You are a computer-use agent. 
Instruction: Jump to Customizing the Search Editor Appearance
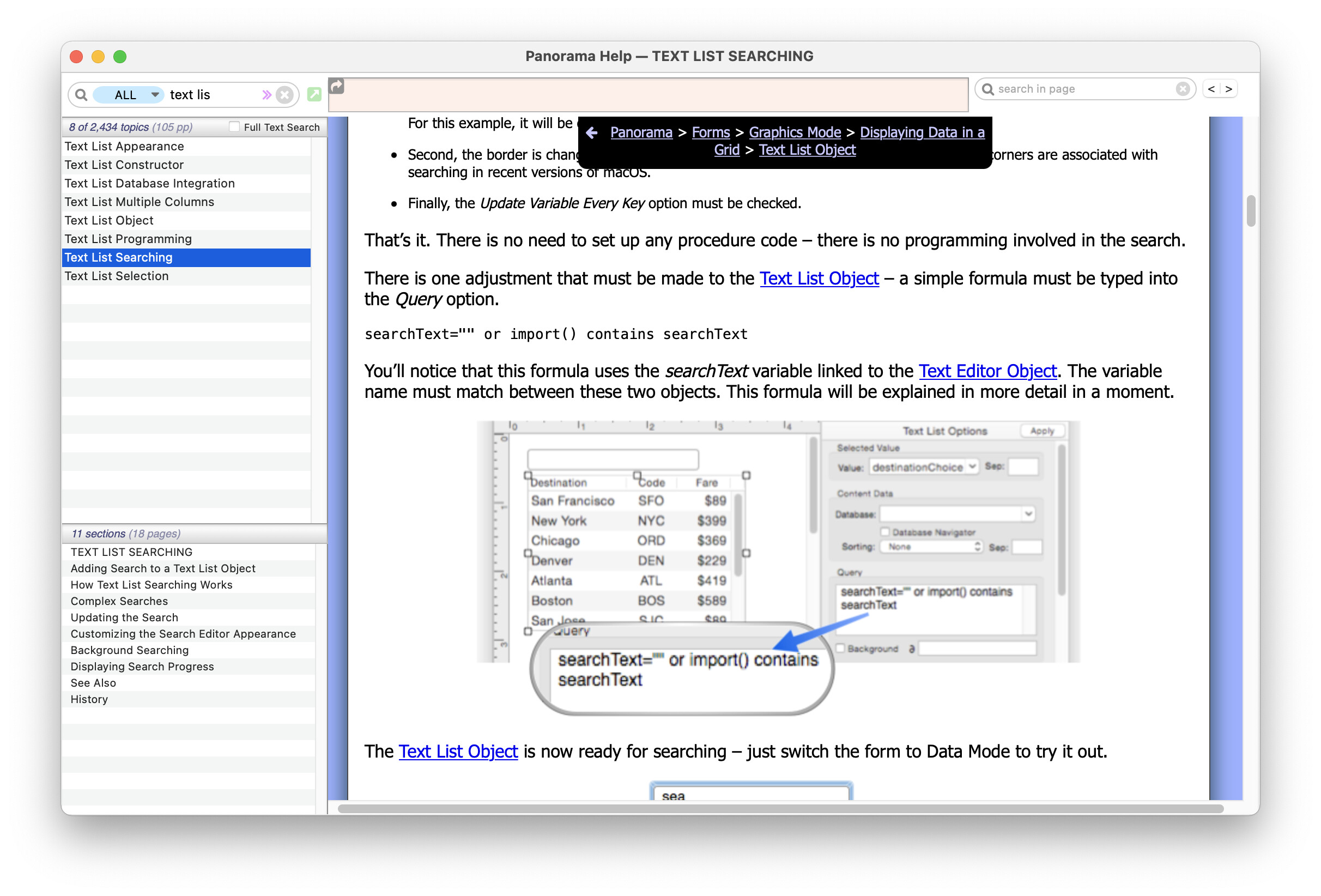click(x=188, y=634)
